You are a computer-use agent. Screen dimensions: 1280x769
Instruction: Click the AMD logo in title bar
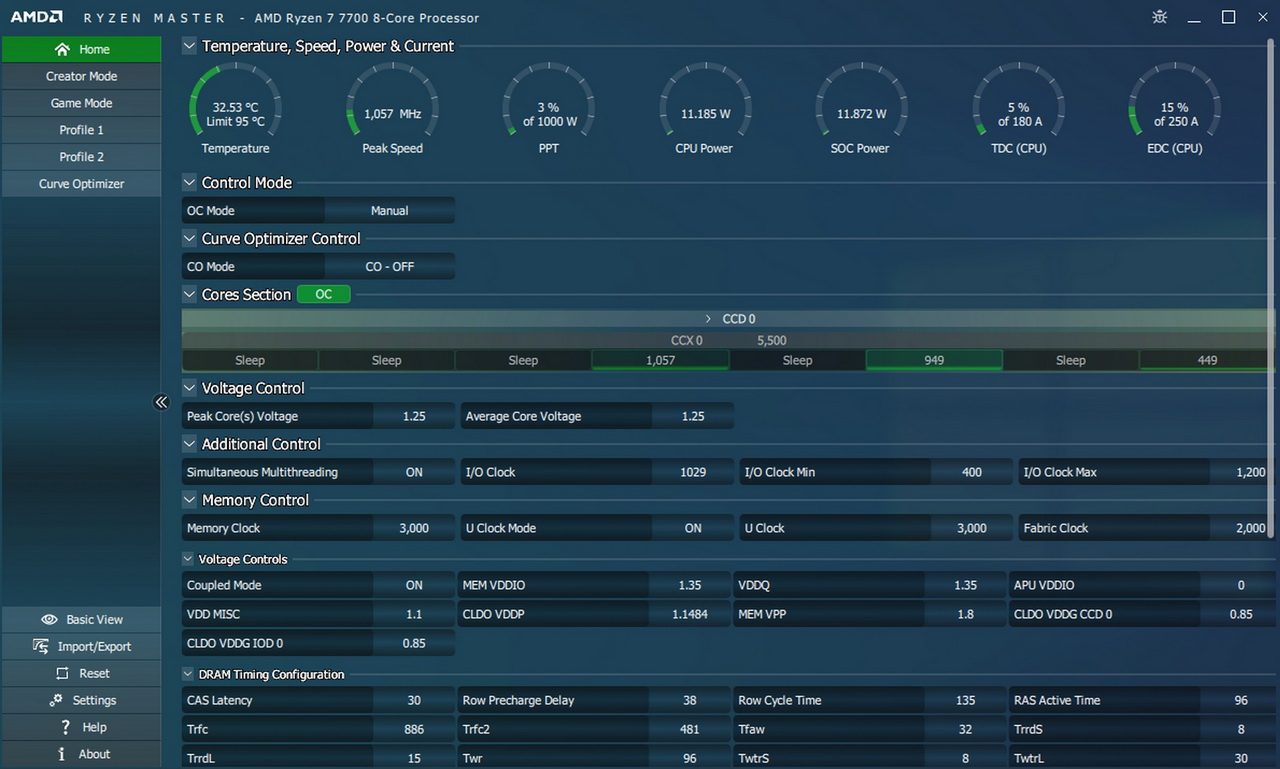(37, 17)
